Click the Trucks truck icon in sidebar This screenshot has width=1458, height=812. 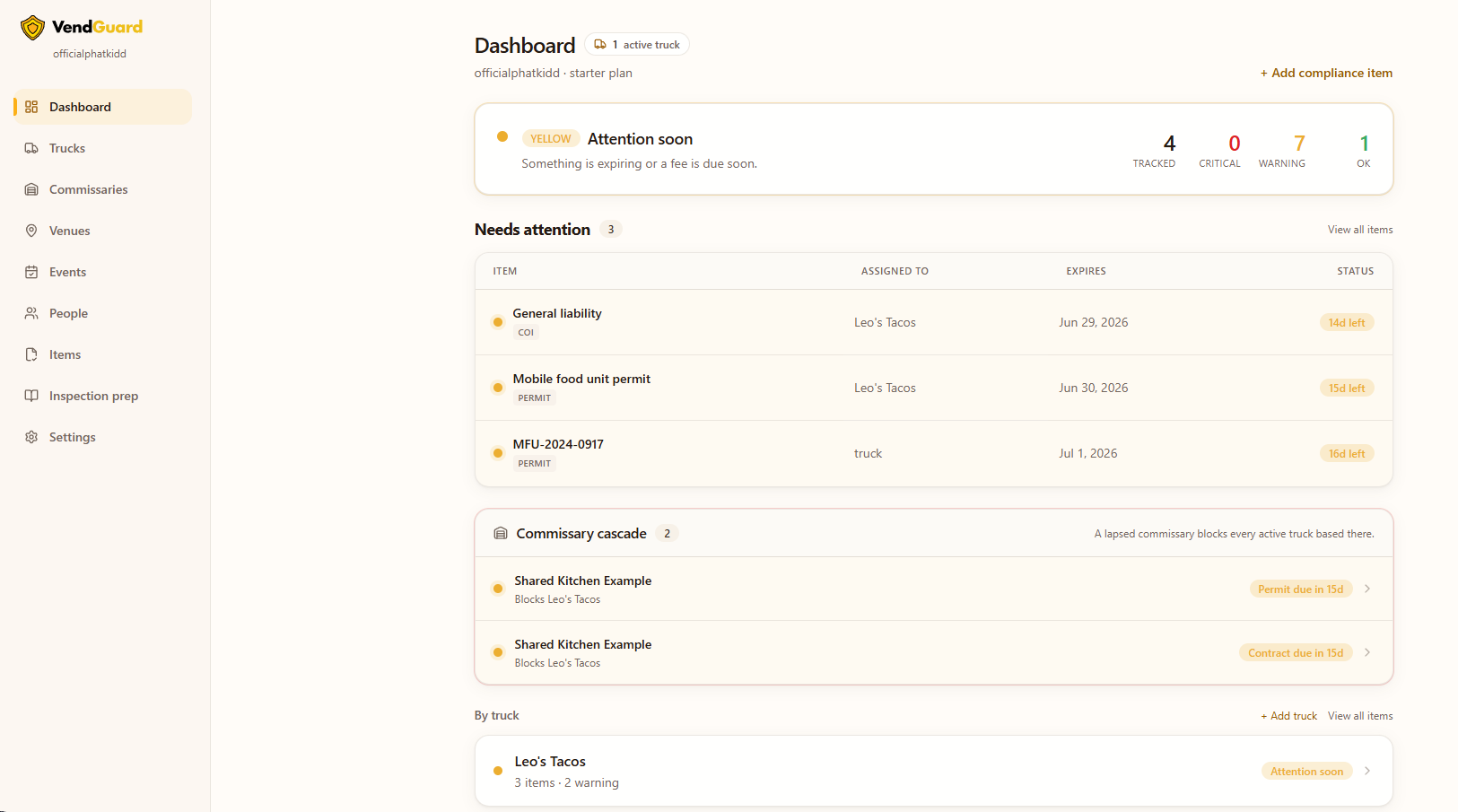pyautogui.click(x=31, y=148)
